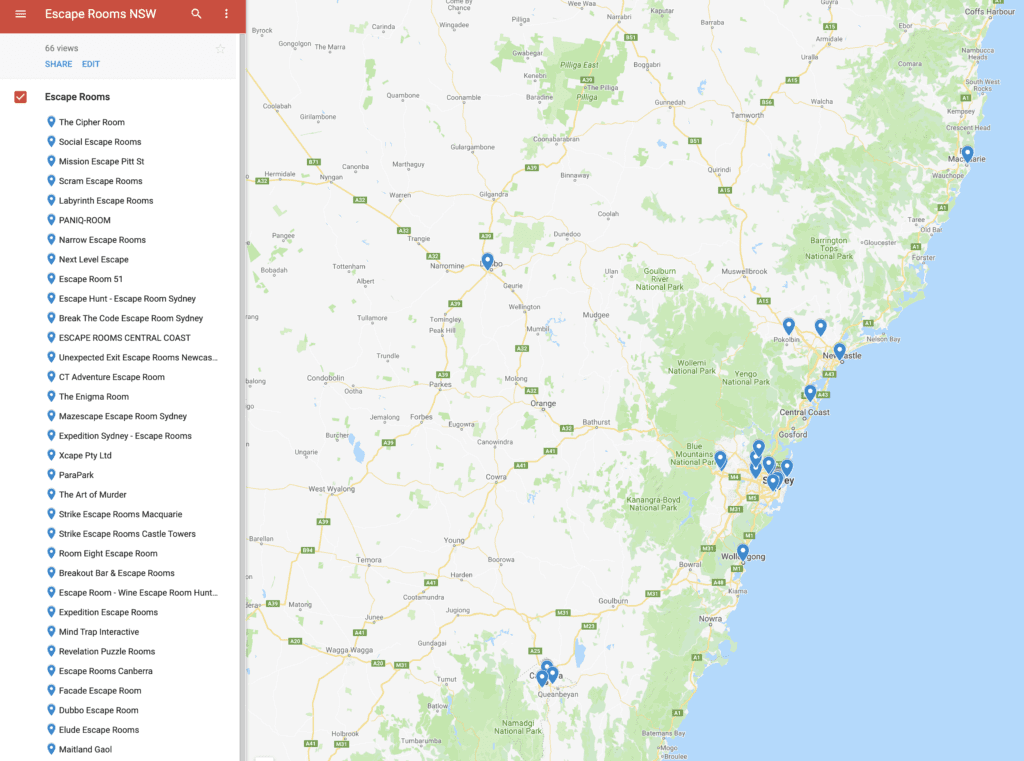Click SHARE link
Screen dimensions: 1024x761
point(58,64)
